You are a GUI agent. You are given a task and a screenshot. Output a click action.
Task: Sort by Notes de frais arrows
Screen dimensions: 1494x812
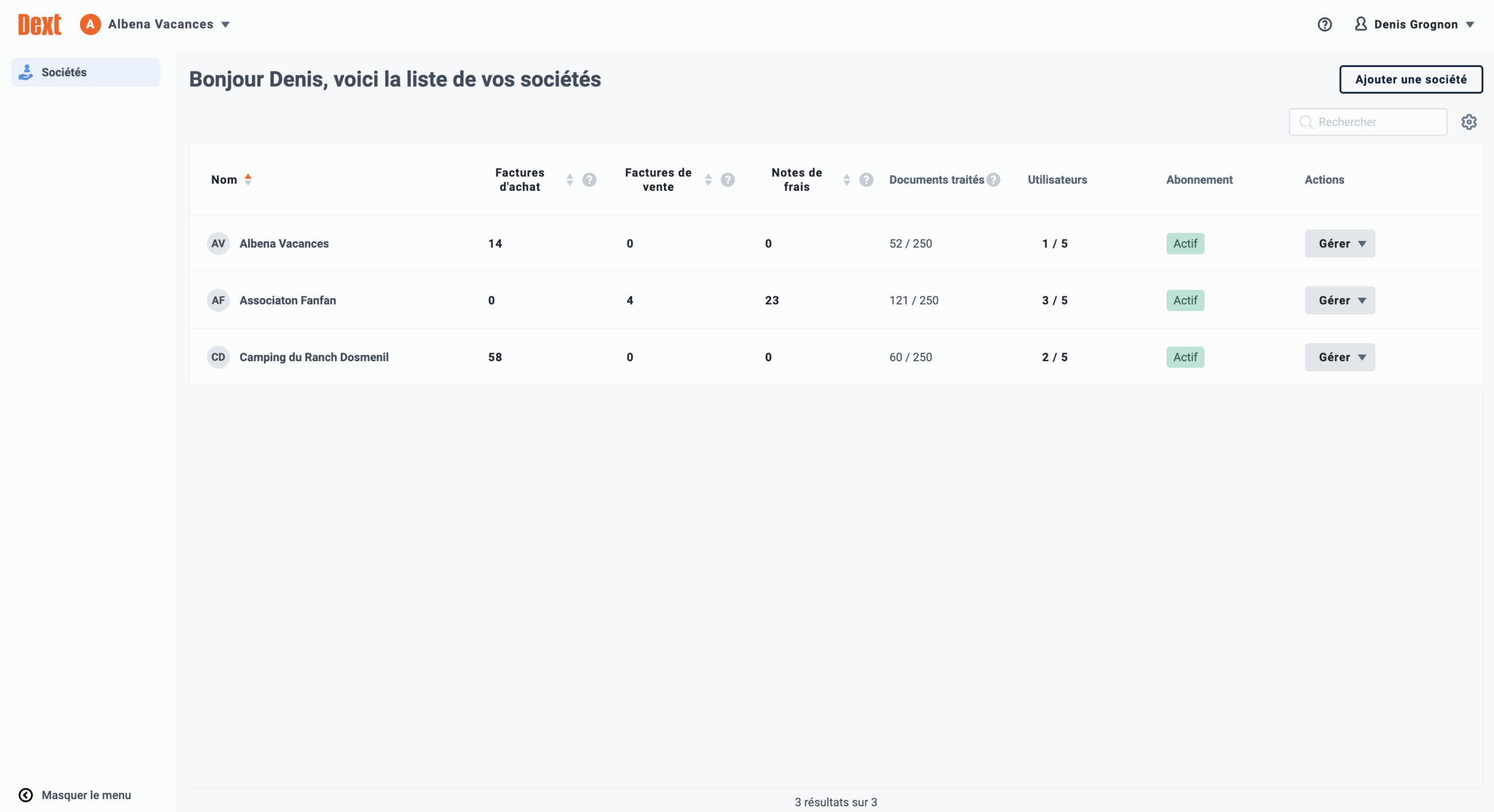846,180
